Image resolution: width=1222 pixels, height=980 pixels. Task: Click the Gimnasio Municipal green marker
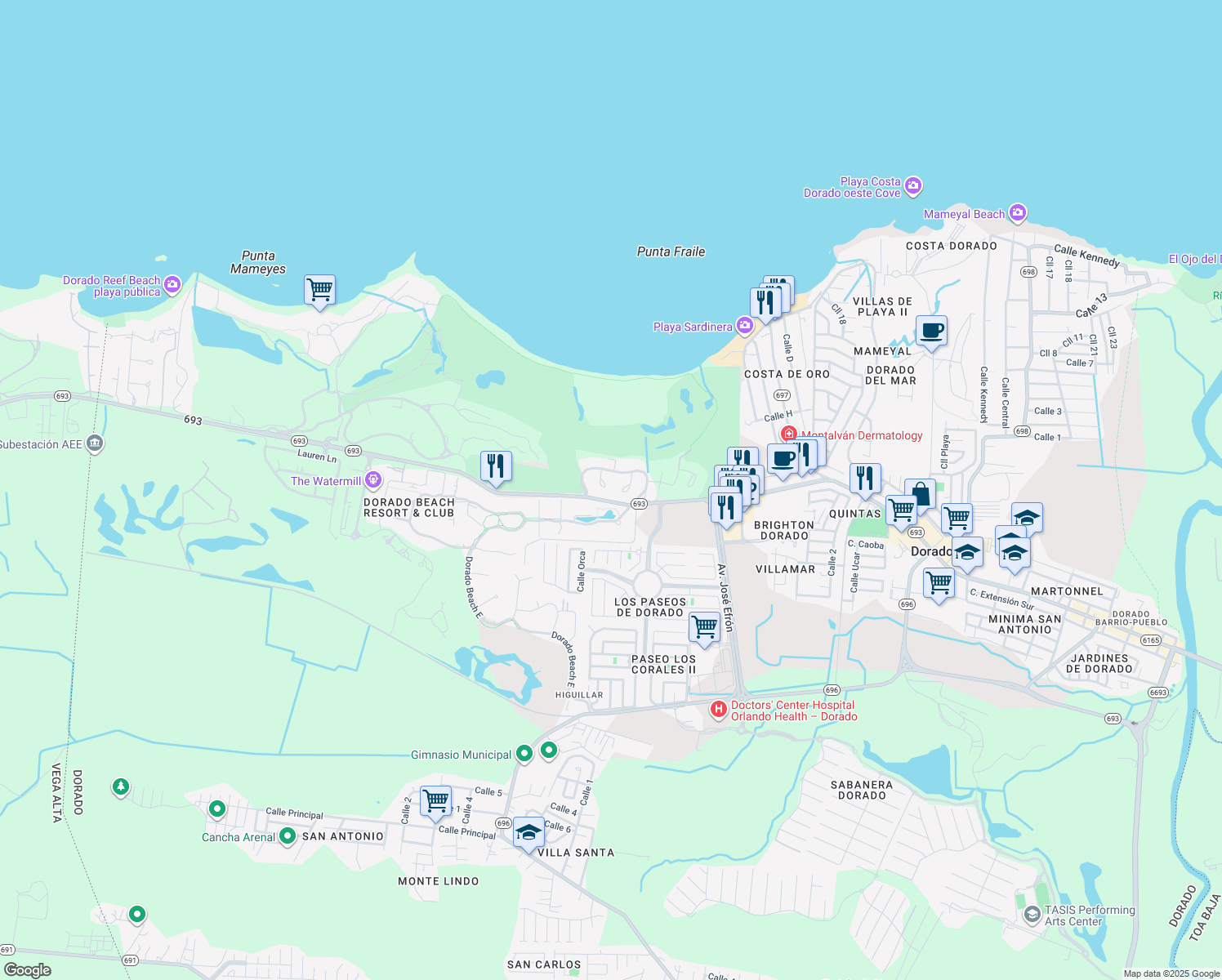(524, 754)
